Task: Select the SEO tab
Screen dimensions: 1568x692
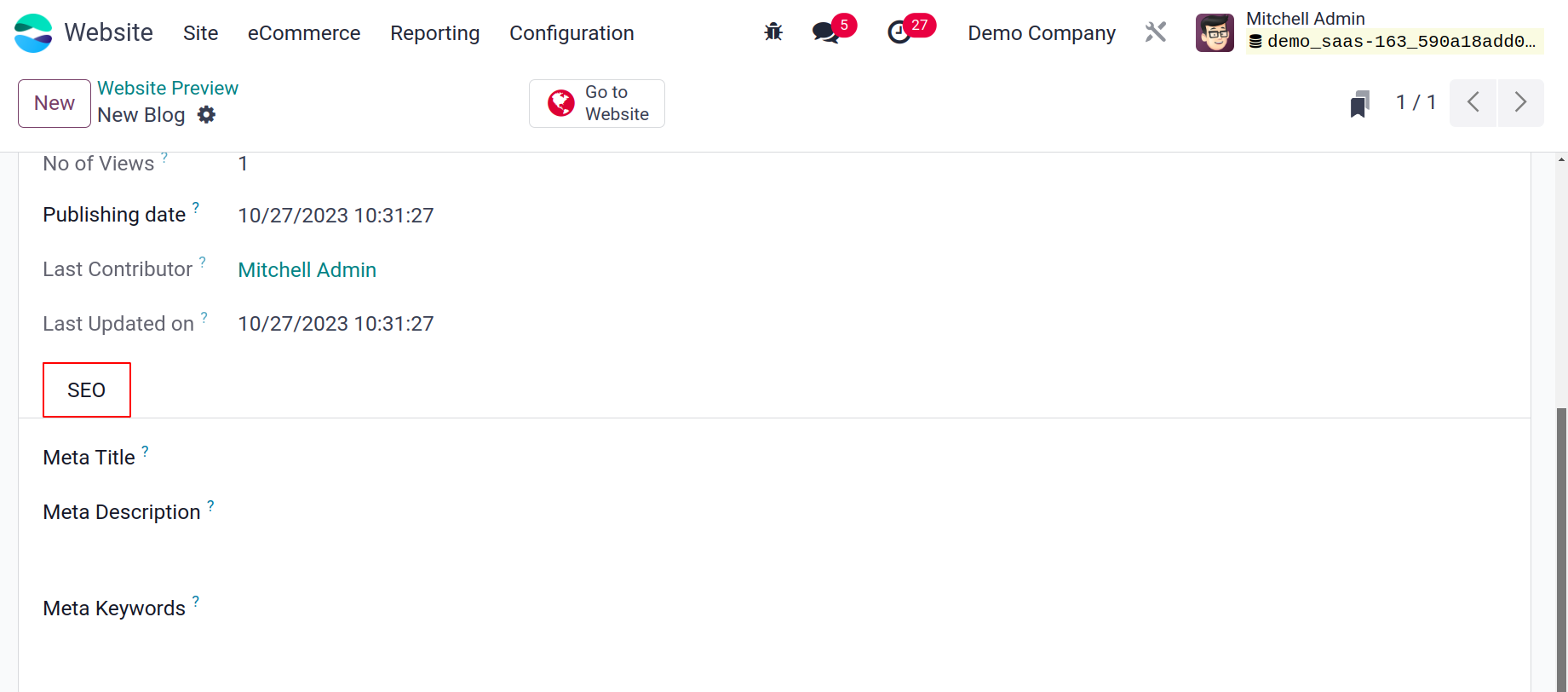Action: [87, 390]
